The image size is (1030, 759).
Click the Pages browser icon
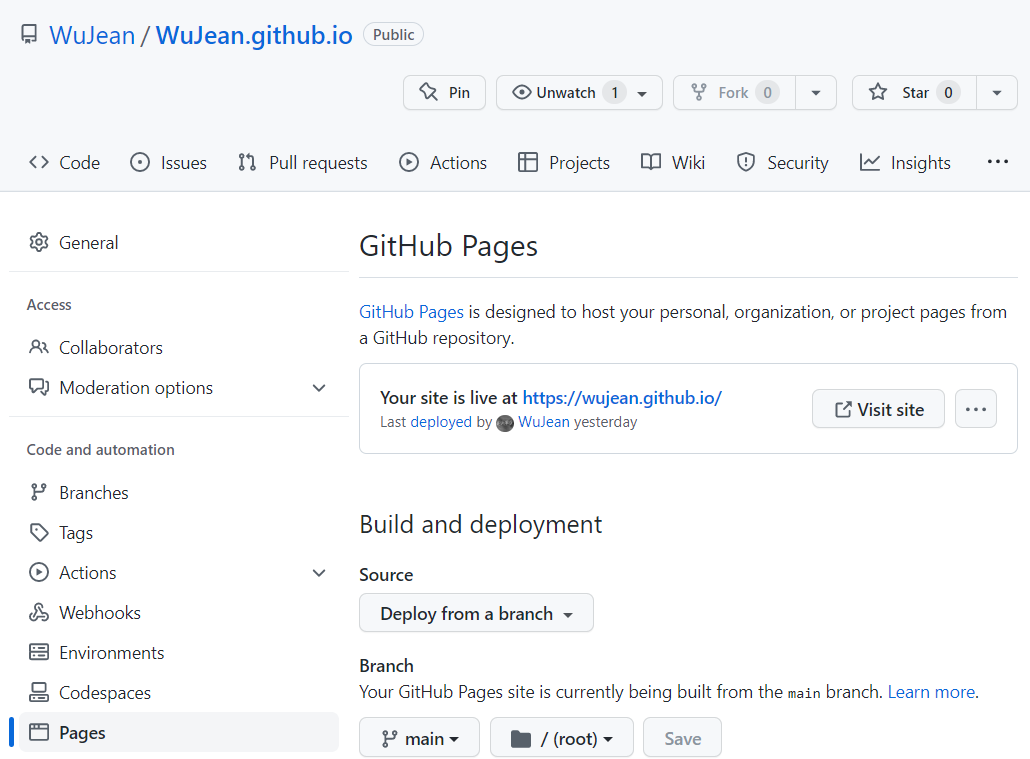pos(39,732)
